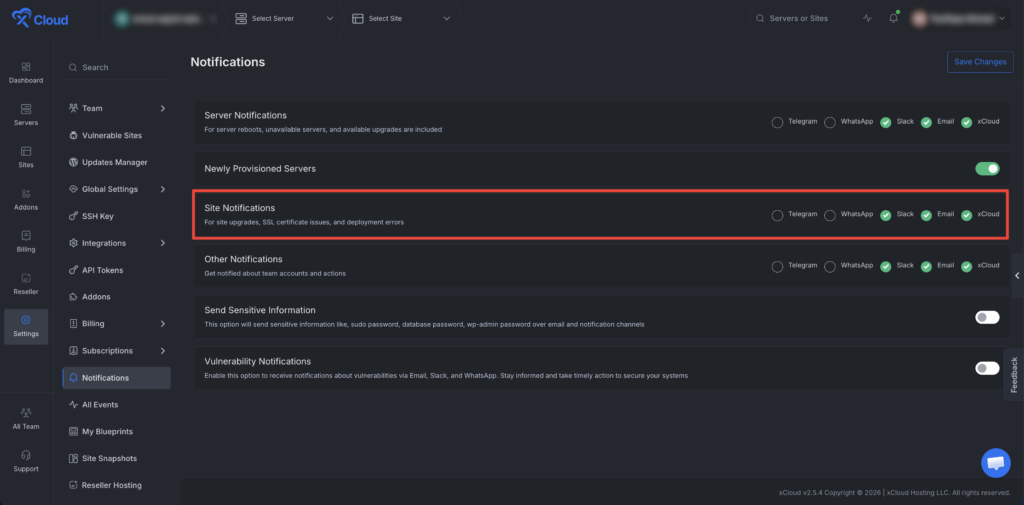
Task: Open Support in the left rail
Action: click(x=26, y=461)
